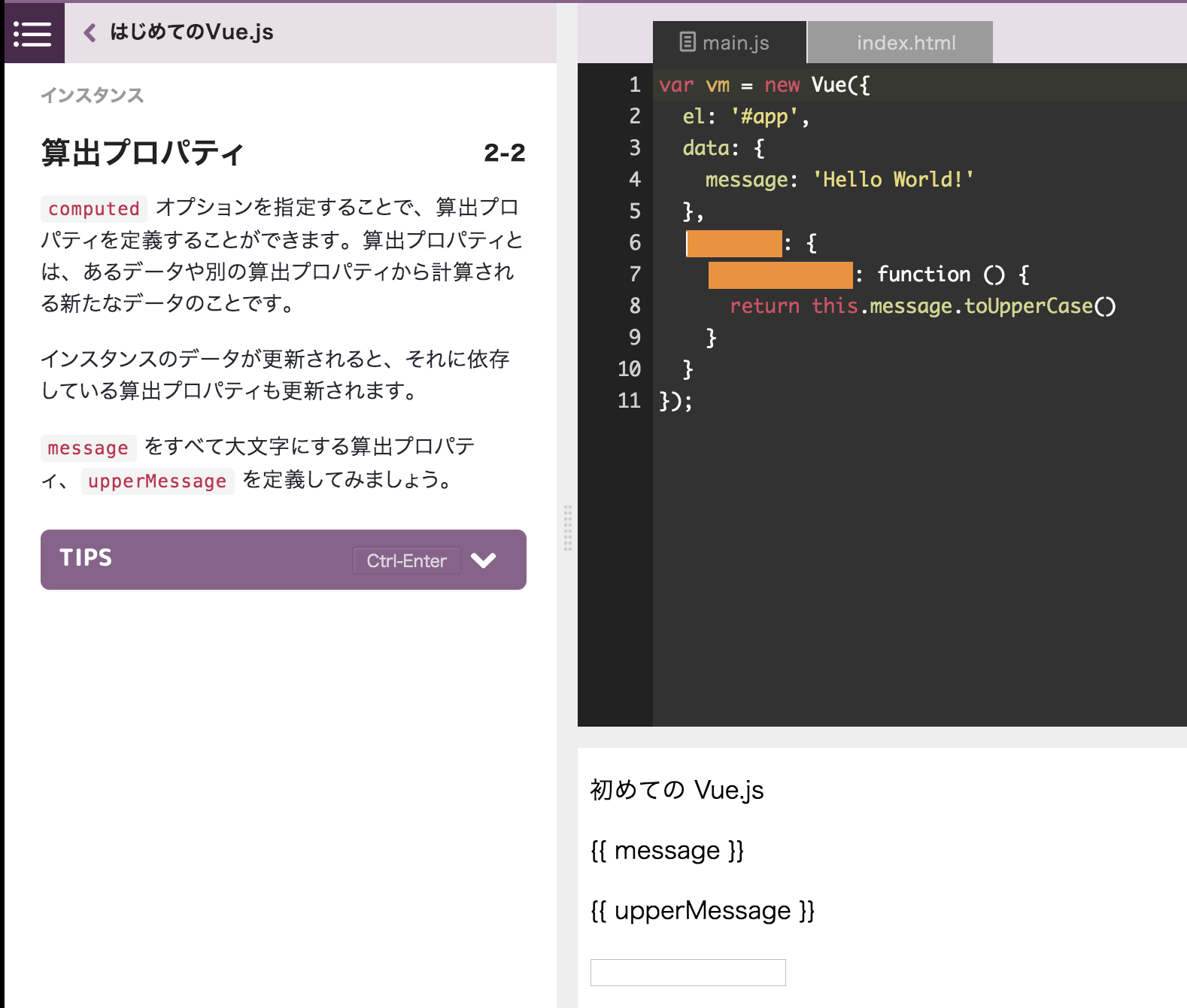The height and width of the screenshot is (1008, 1187).
Task: Click the file icon on main.js tab
Action: coord(687,42)
